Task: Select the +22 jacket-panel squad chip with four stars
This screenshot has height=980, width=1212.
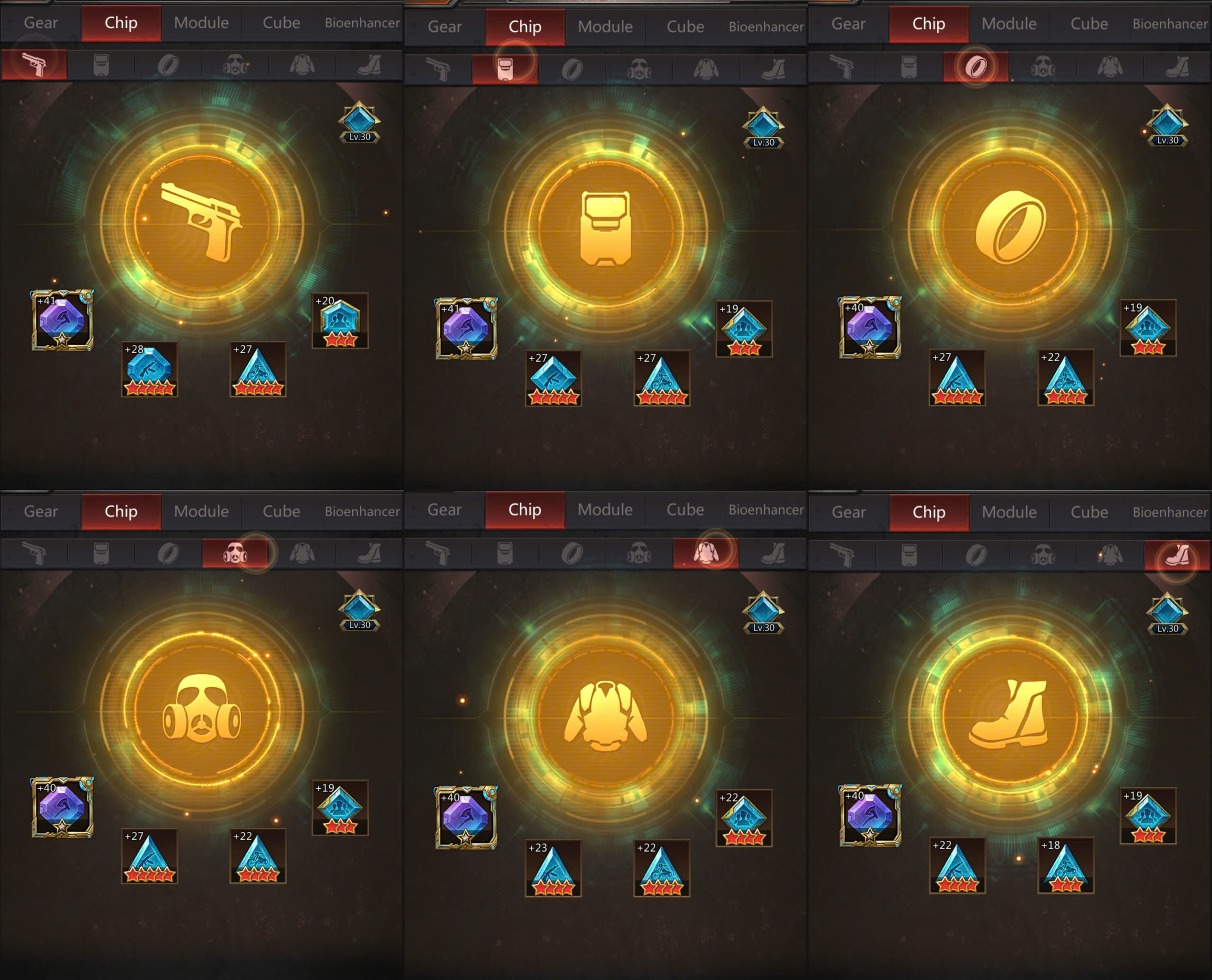Action: pos(743,818)
